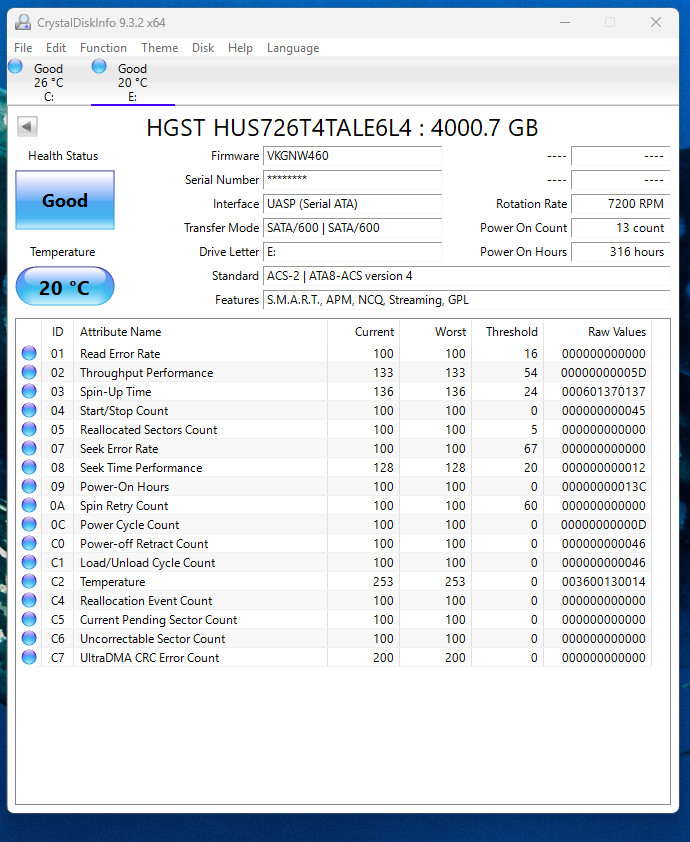Image resolution: width=690 pixels, height=842 pixels.
Task: Click the Power On Count 13 count value
Action: [621, 228]
